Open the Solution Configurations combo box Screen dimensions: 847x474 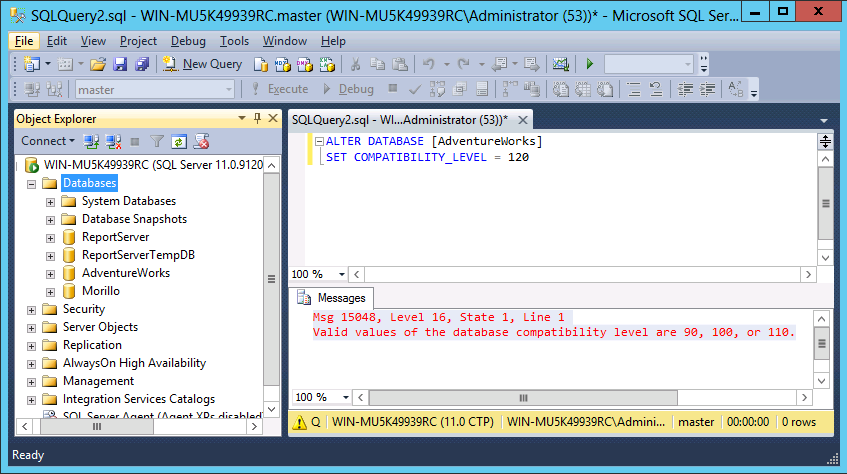(648, 64)
